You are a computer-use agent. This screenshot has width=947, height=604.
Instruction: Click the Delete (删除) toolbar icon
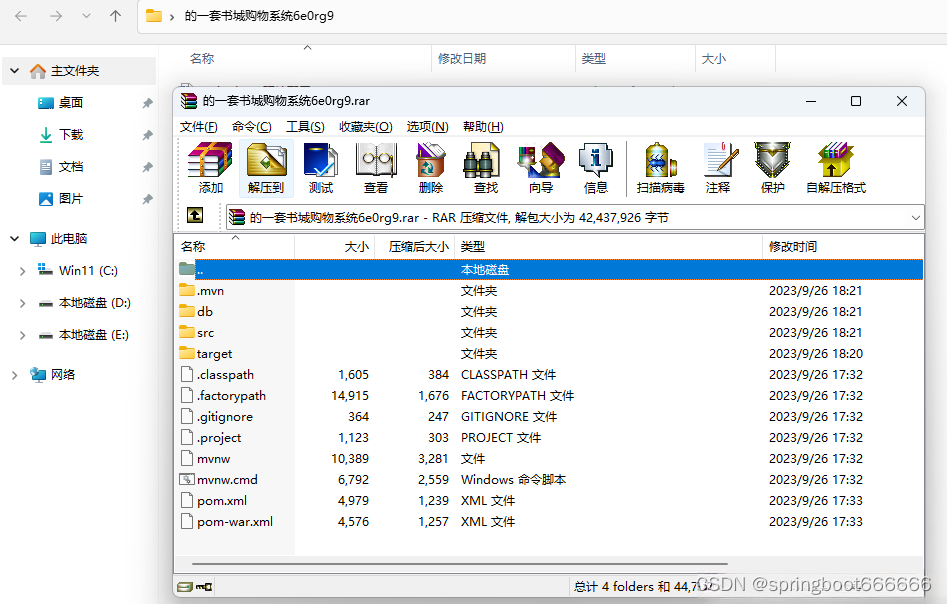pyautogui.click(x=431, y=168)
